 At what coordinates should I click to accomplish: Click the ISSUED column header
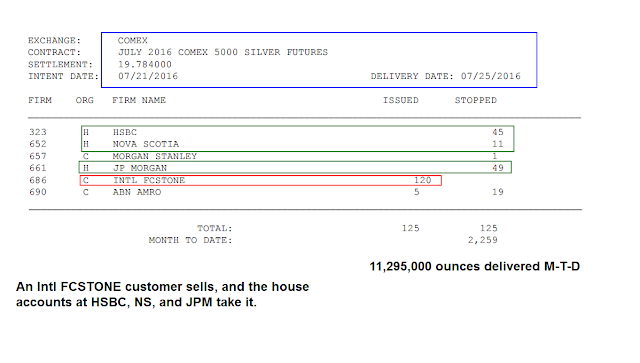tap(401, 100)
